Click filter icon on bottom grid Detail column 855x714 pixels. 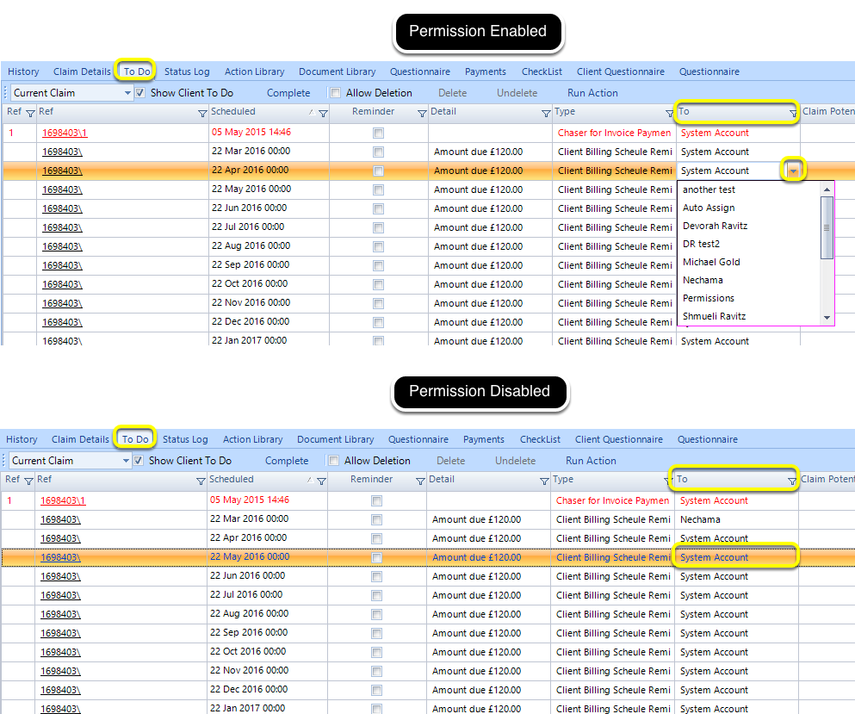click(x=544, y=481)
